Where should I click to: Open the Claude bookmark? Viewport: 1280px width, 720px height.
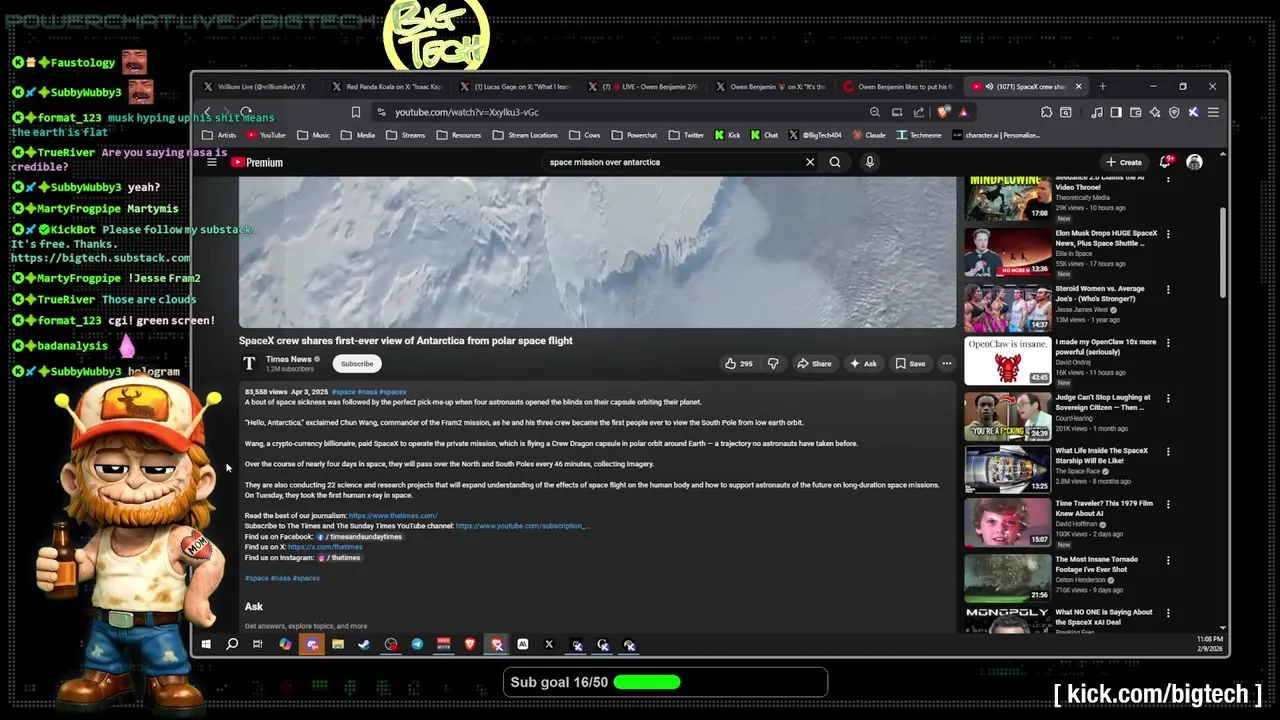pyautogui.click(x=869, y=135)
